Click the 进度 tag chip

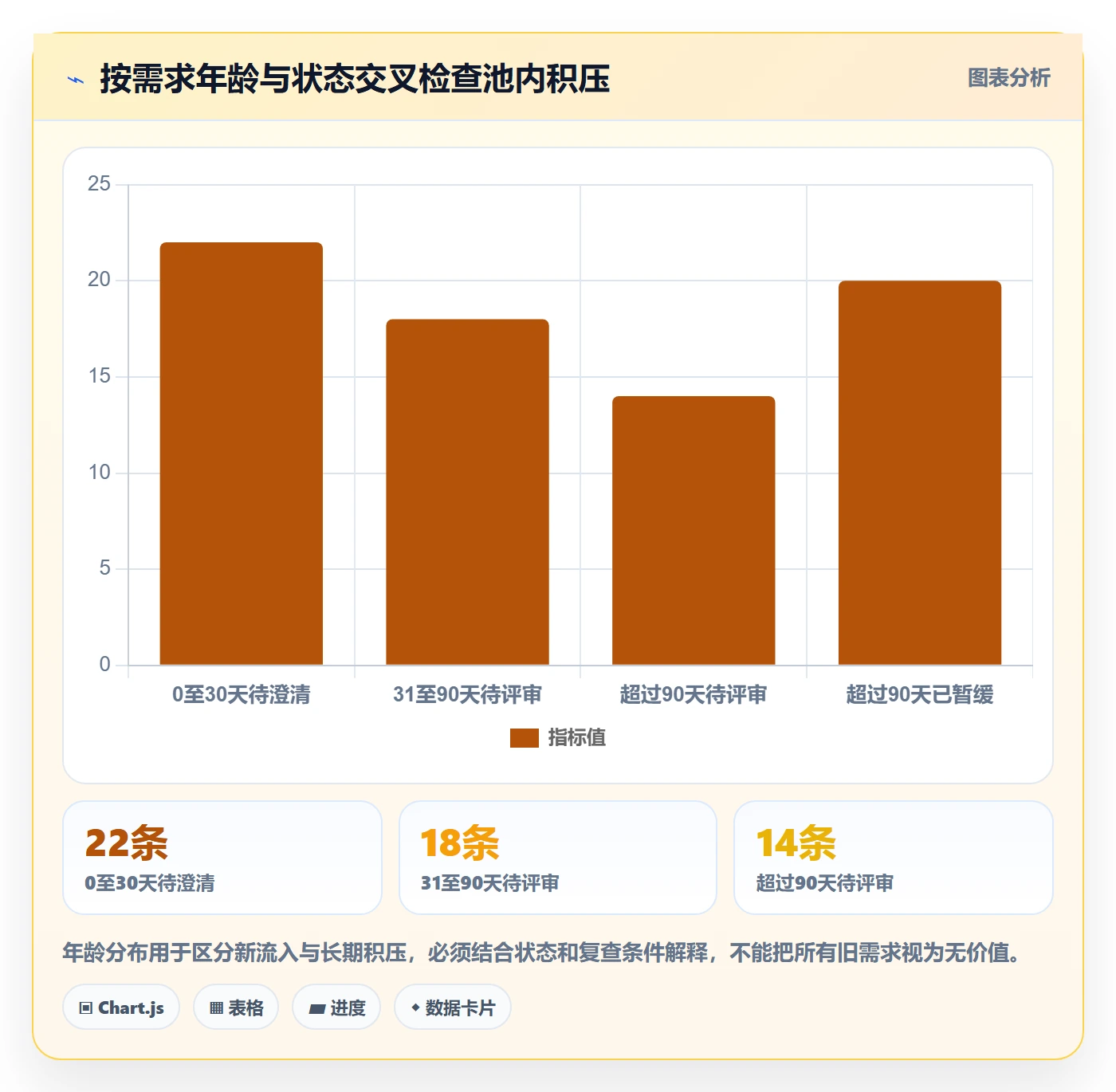336,1008
